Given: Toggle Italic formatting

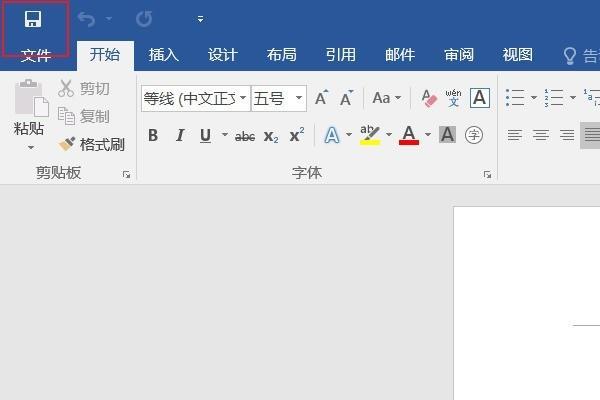Looking at the screenshot, I should tap(179, 135).
